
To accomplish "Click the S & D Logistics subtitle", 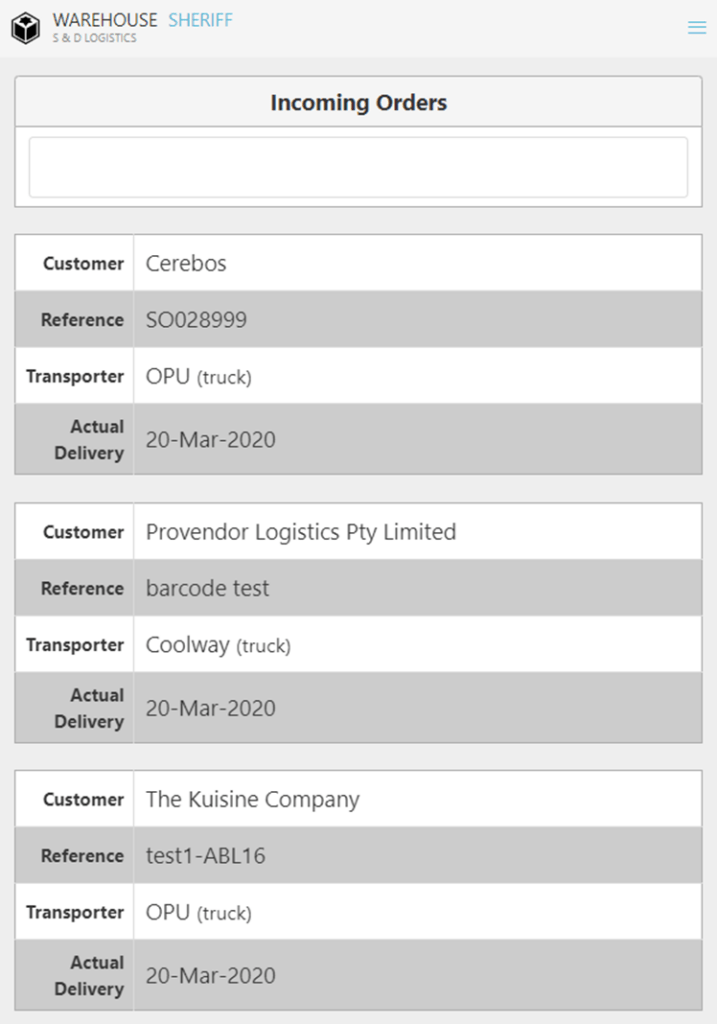I will coord(94,39).
